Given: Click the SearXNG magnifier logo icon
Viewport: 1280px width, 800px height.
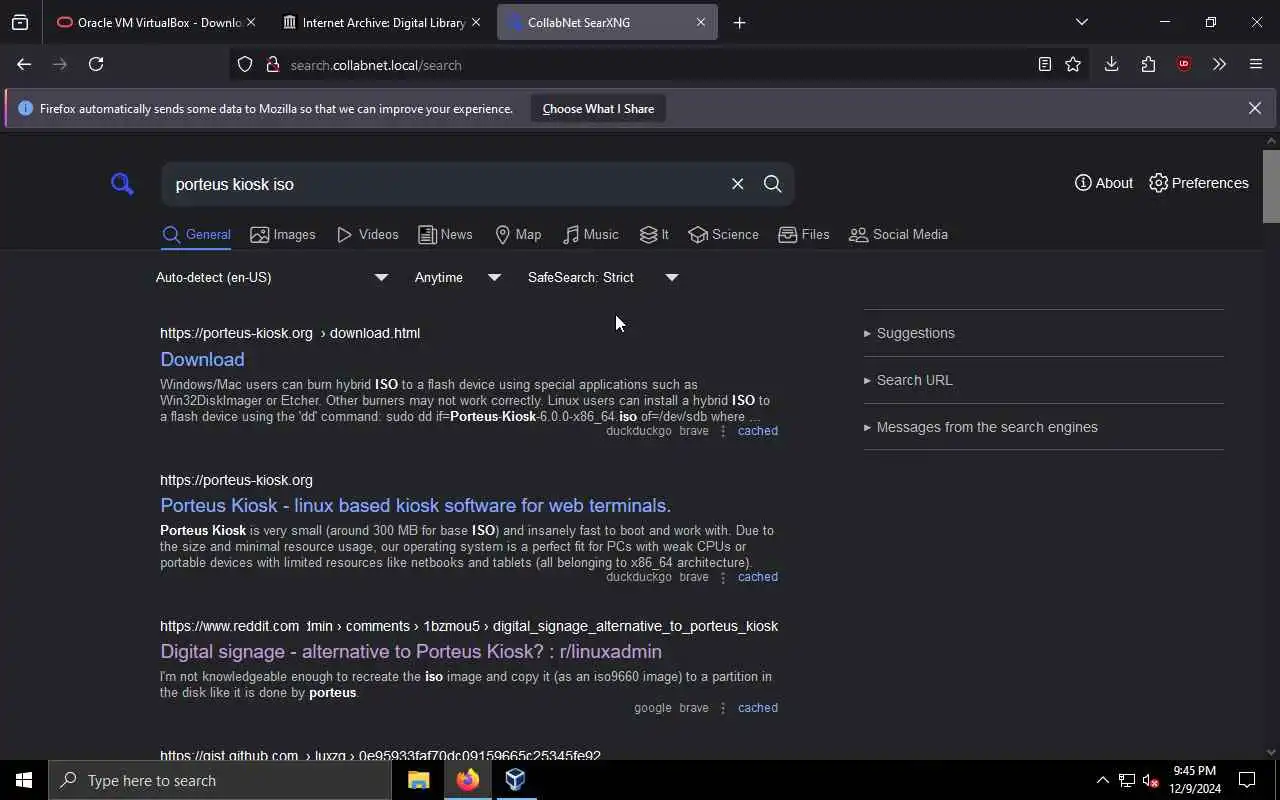Looking at the screenshot, I should tap(122, 184).
